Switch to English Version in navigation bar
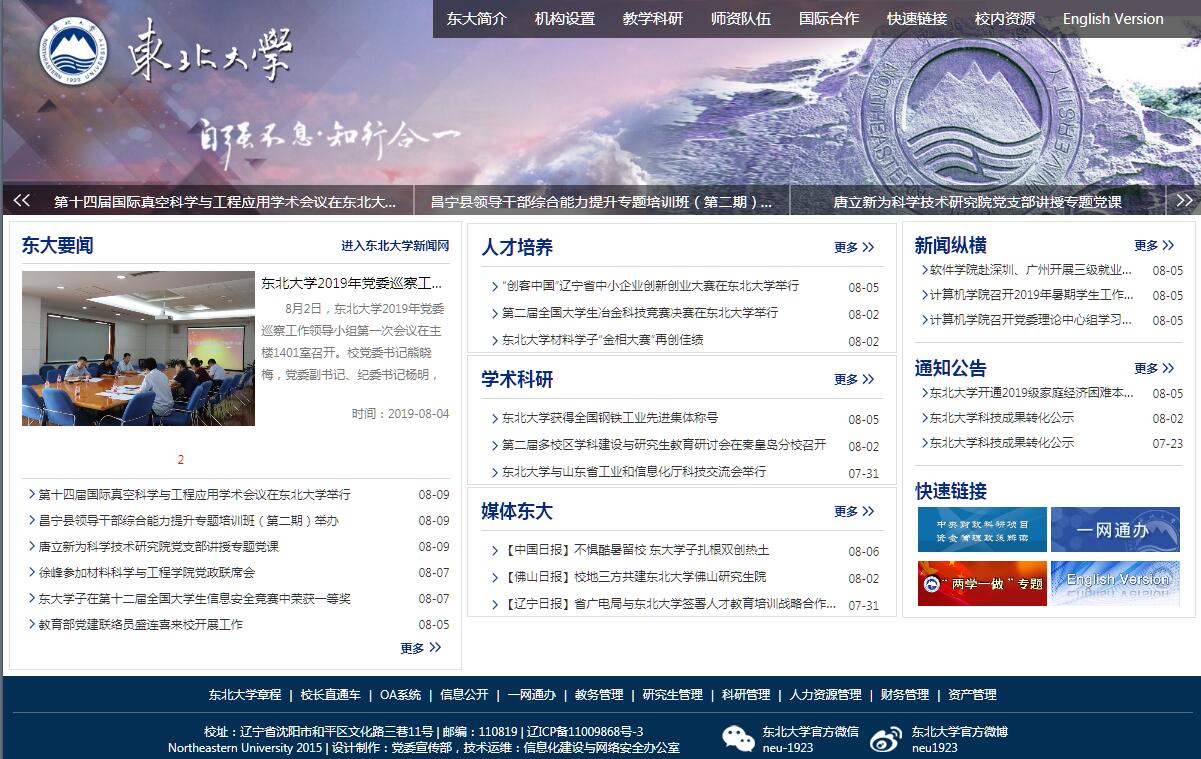Viewport: 1201px width, 759px height. click(1113, 19)
